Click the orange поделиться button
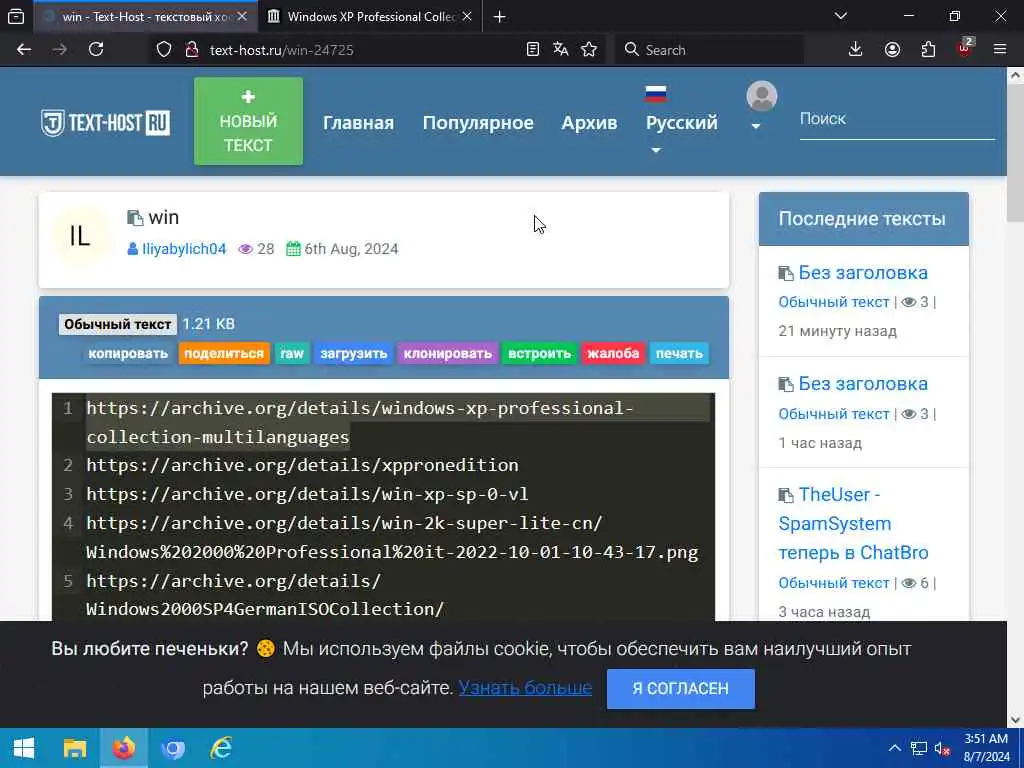This screenshot has width=1024, height=768. click(224, 353)
